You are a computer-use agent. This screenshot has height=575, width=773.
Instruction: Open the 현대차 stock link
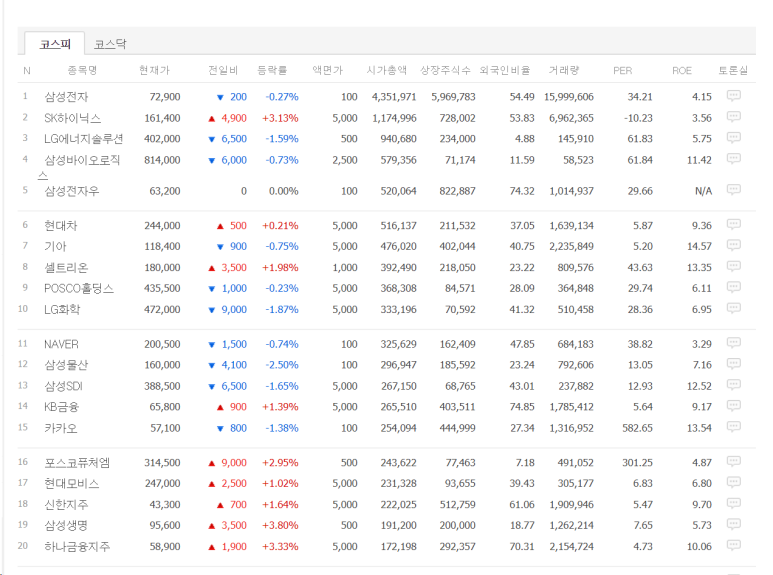61,225
